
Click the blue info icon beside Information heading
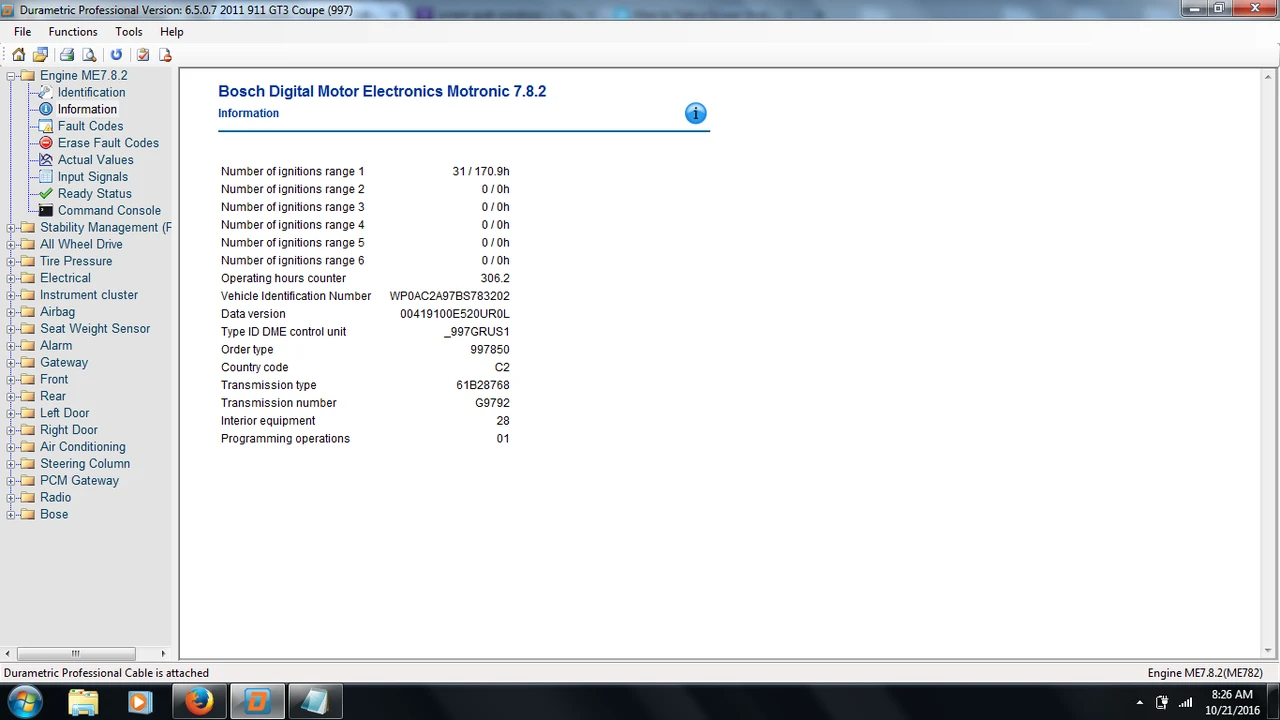695,113
